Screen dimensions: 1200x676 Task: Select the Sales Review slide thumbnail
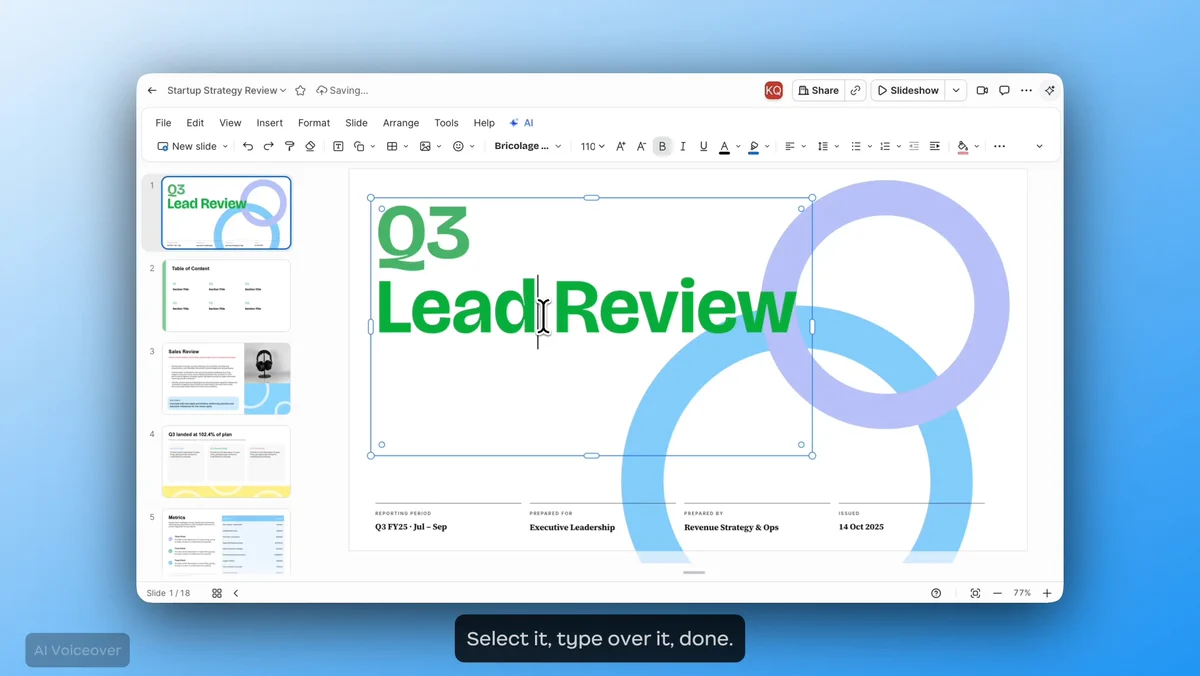click(226, 379)
